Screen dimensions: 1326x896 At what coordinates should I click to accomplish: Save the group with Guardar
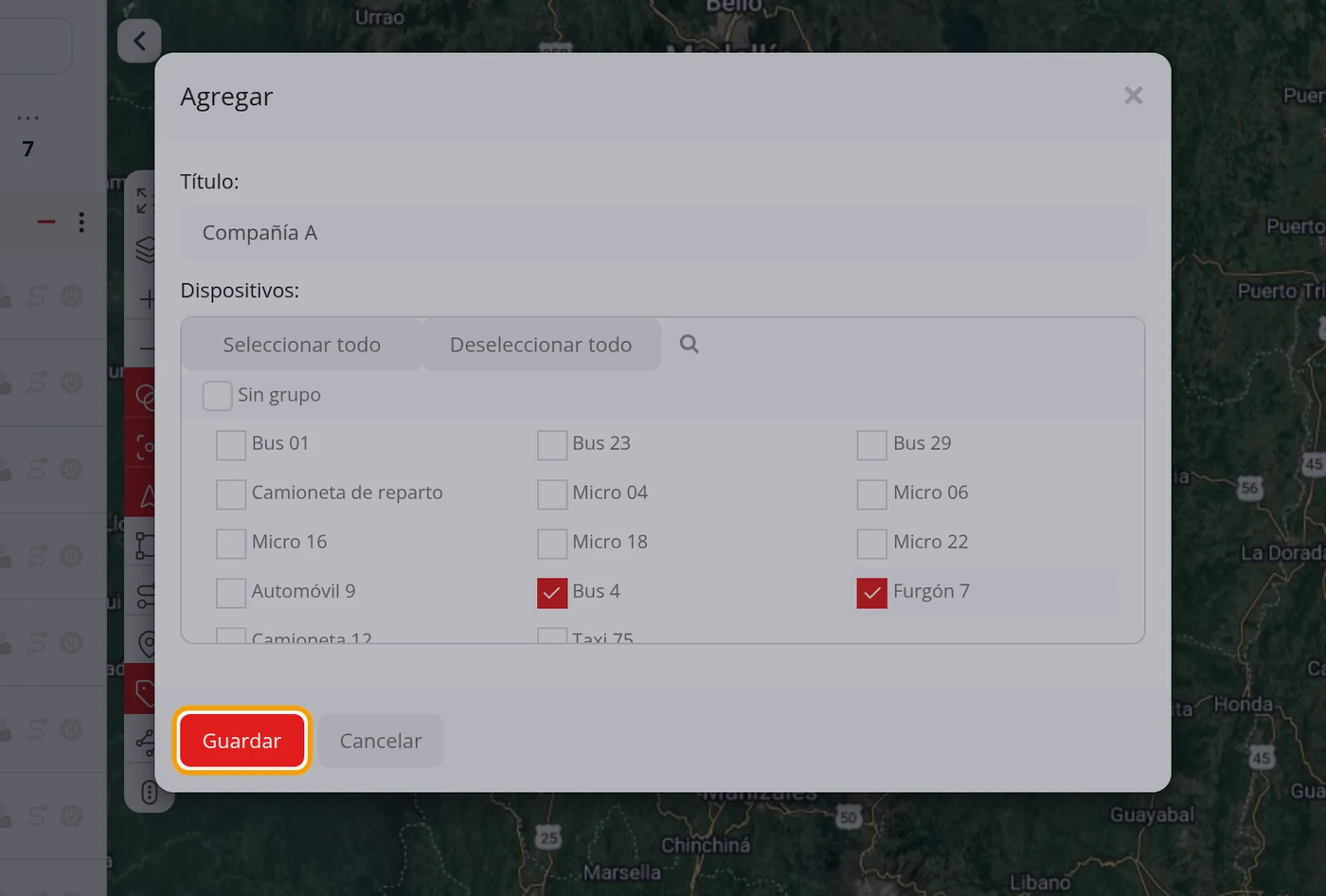(x=242, y=741)
